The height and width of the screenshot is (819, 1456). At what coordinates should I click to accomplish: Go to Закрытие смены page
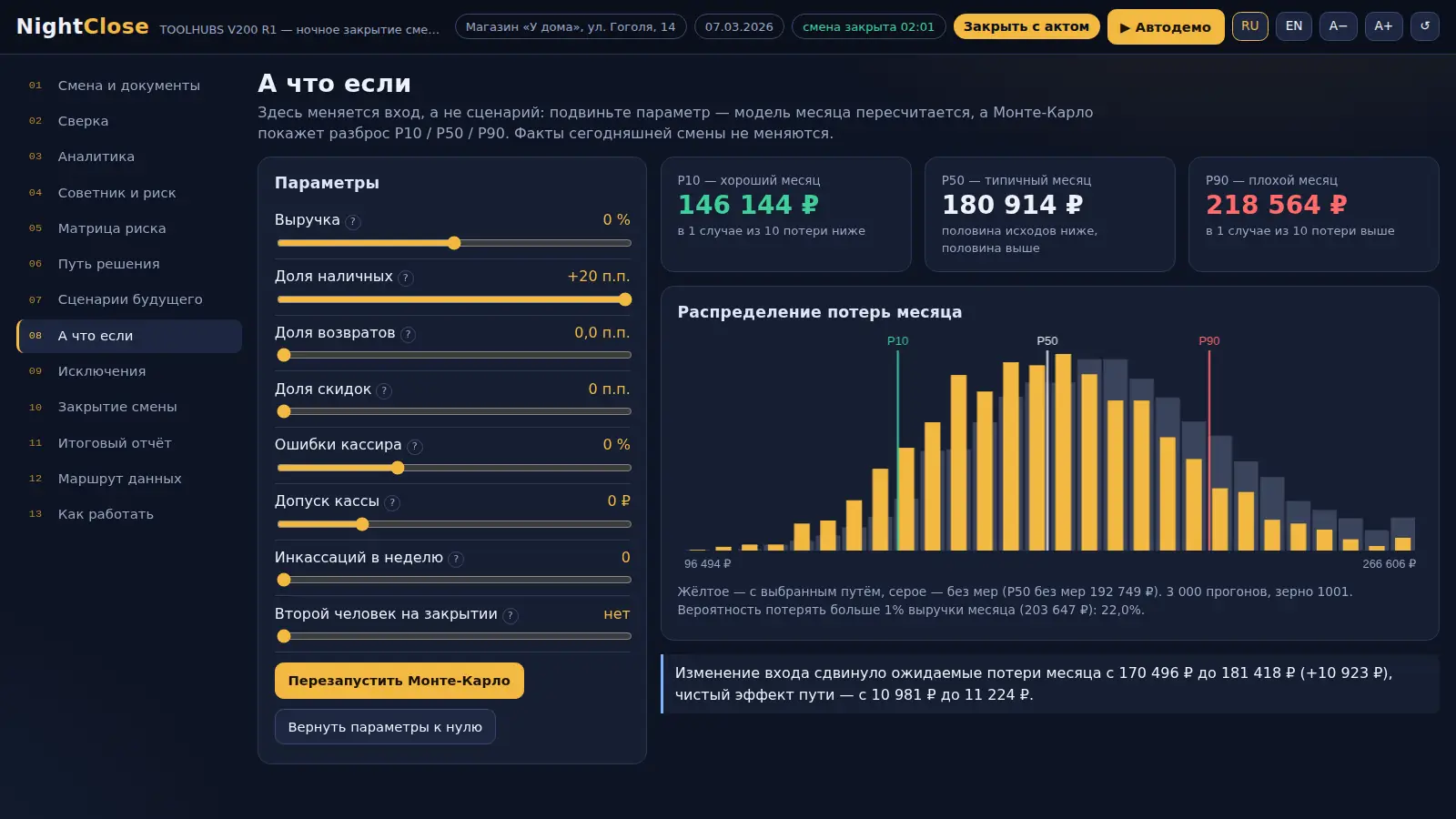pyautogui.click(x=129, y=407)
